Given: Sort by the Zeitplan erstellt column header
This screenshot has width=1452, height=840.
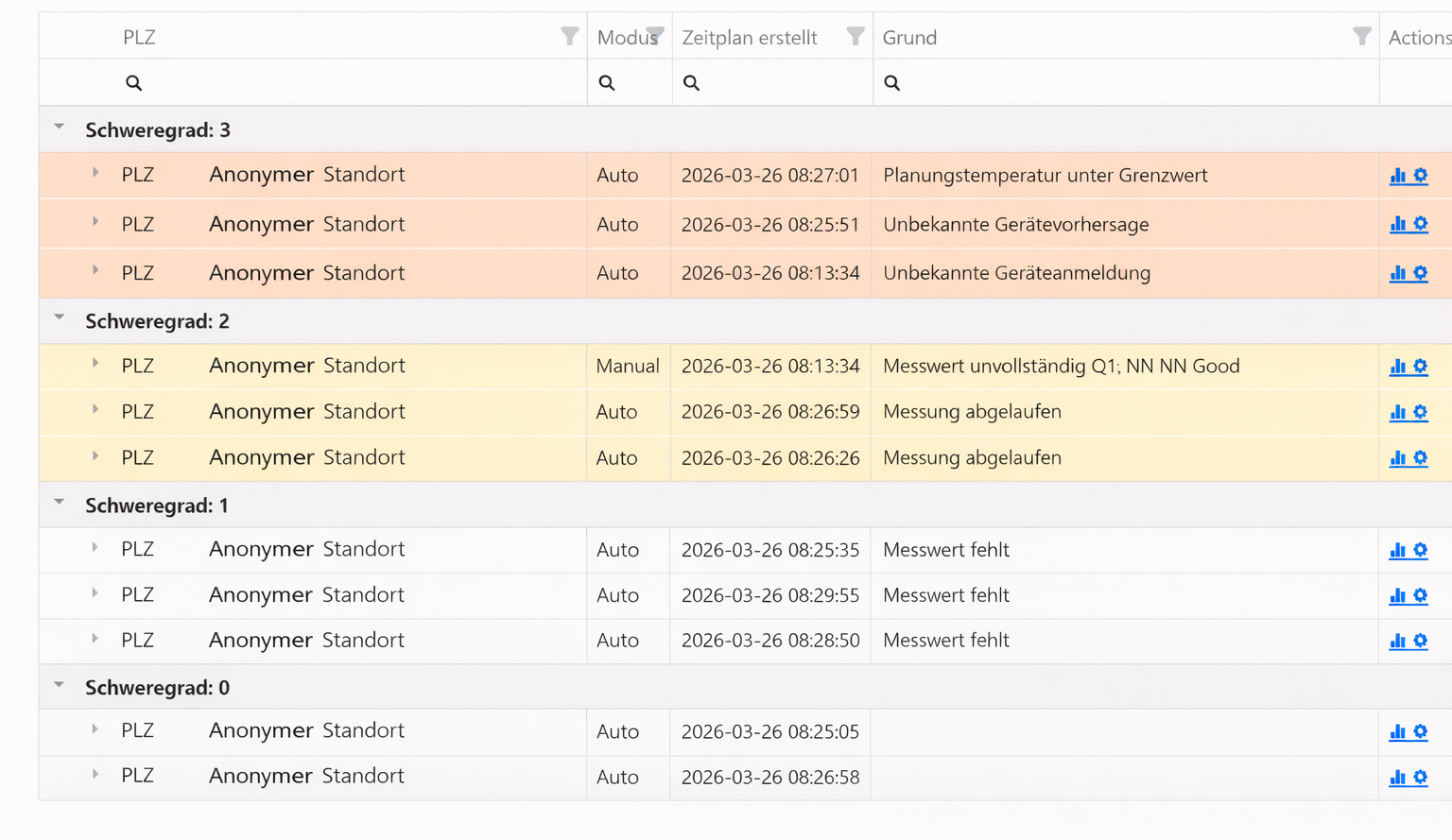Looking at the screenshot, I should pyautogui.click(x=750, y=38).
